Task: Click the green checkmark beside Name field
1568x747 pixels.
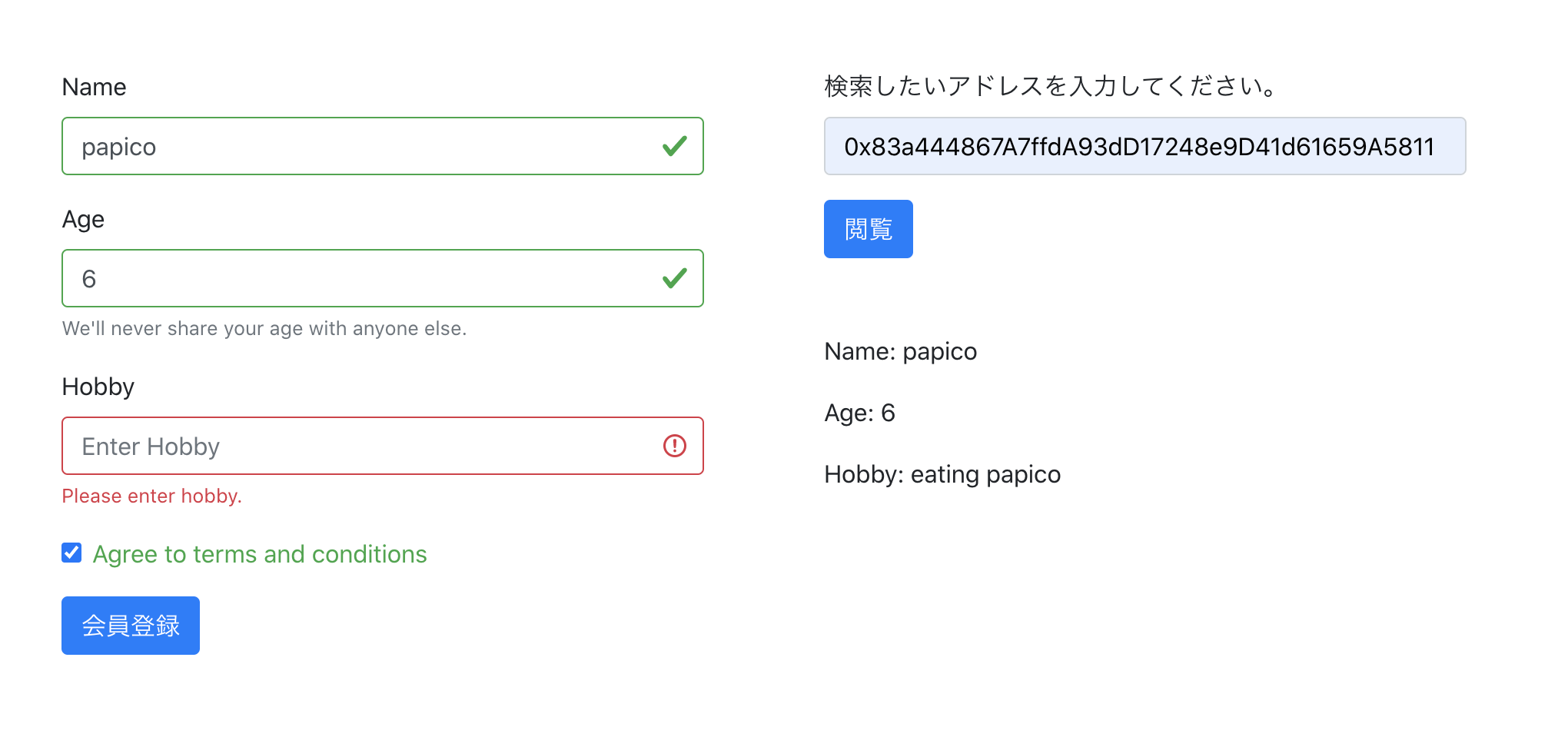Action: [674, 146]
